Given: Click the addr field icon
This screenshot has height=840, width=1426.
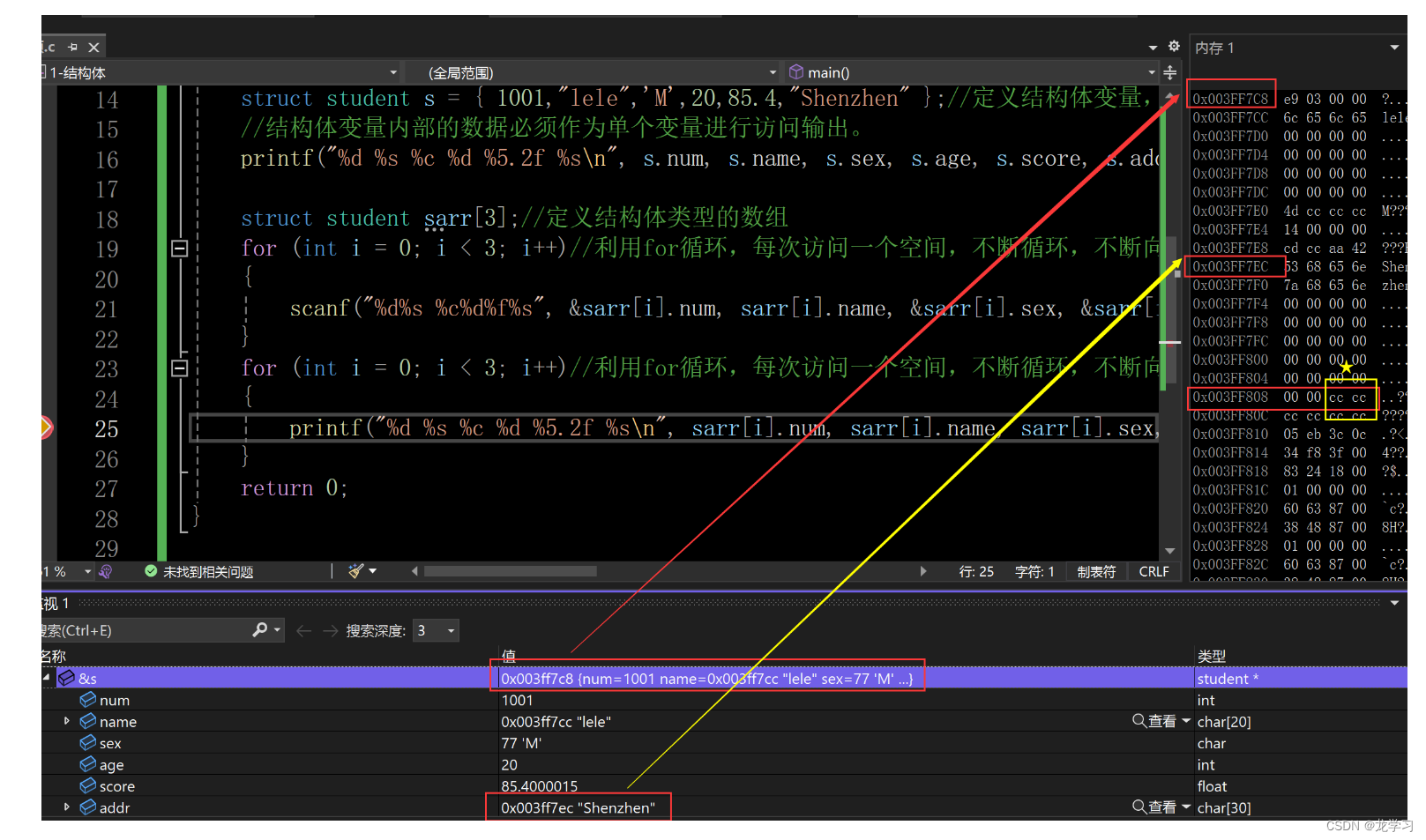Looking at the screenshot, I should pyautogui.click(x=88, y=807).
